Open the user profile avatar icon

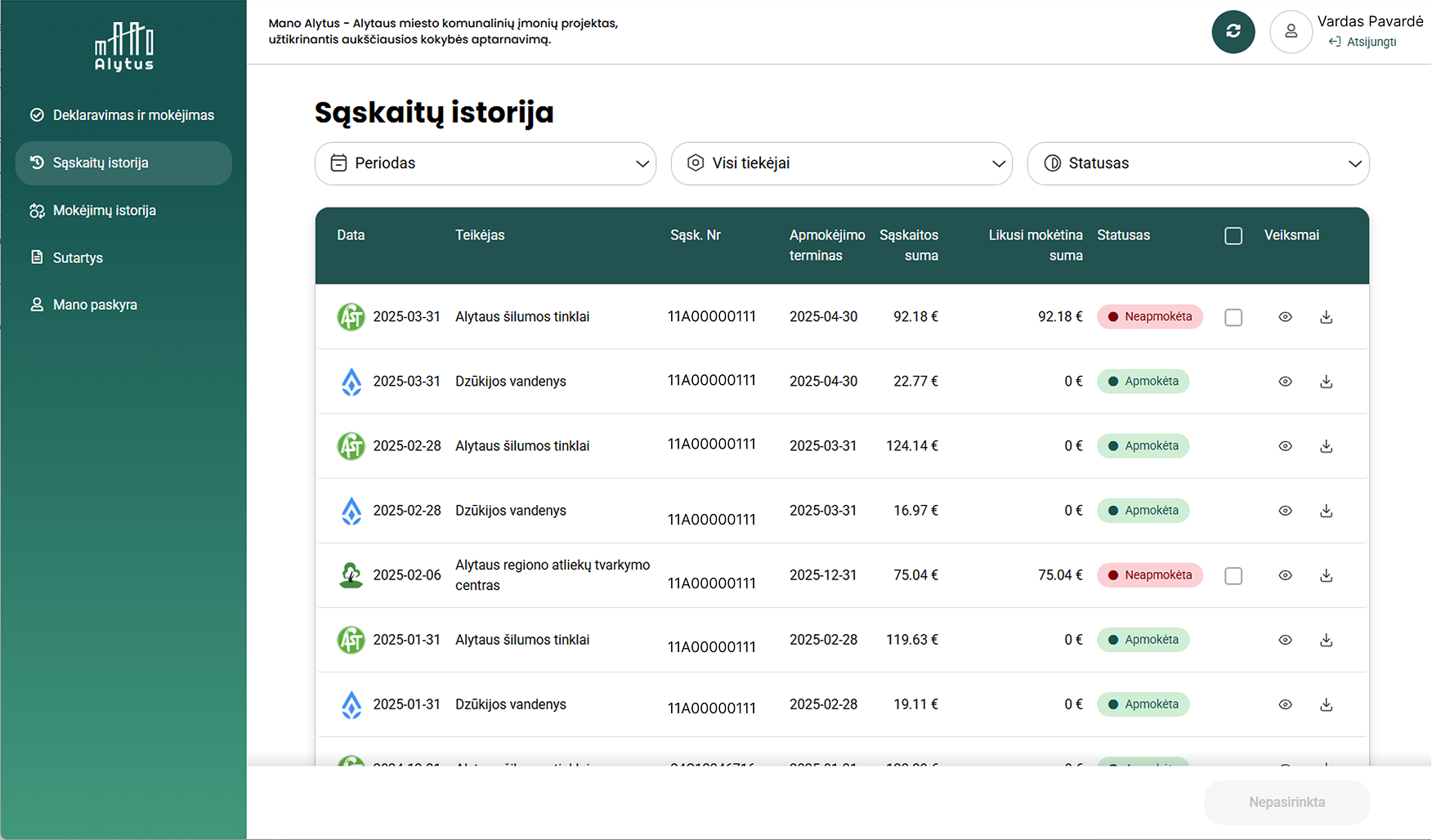coord(1291,32)
